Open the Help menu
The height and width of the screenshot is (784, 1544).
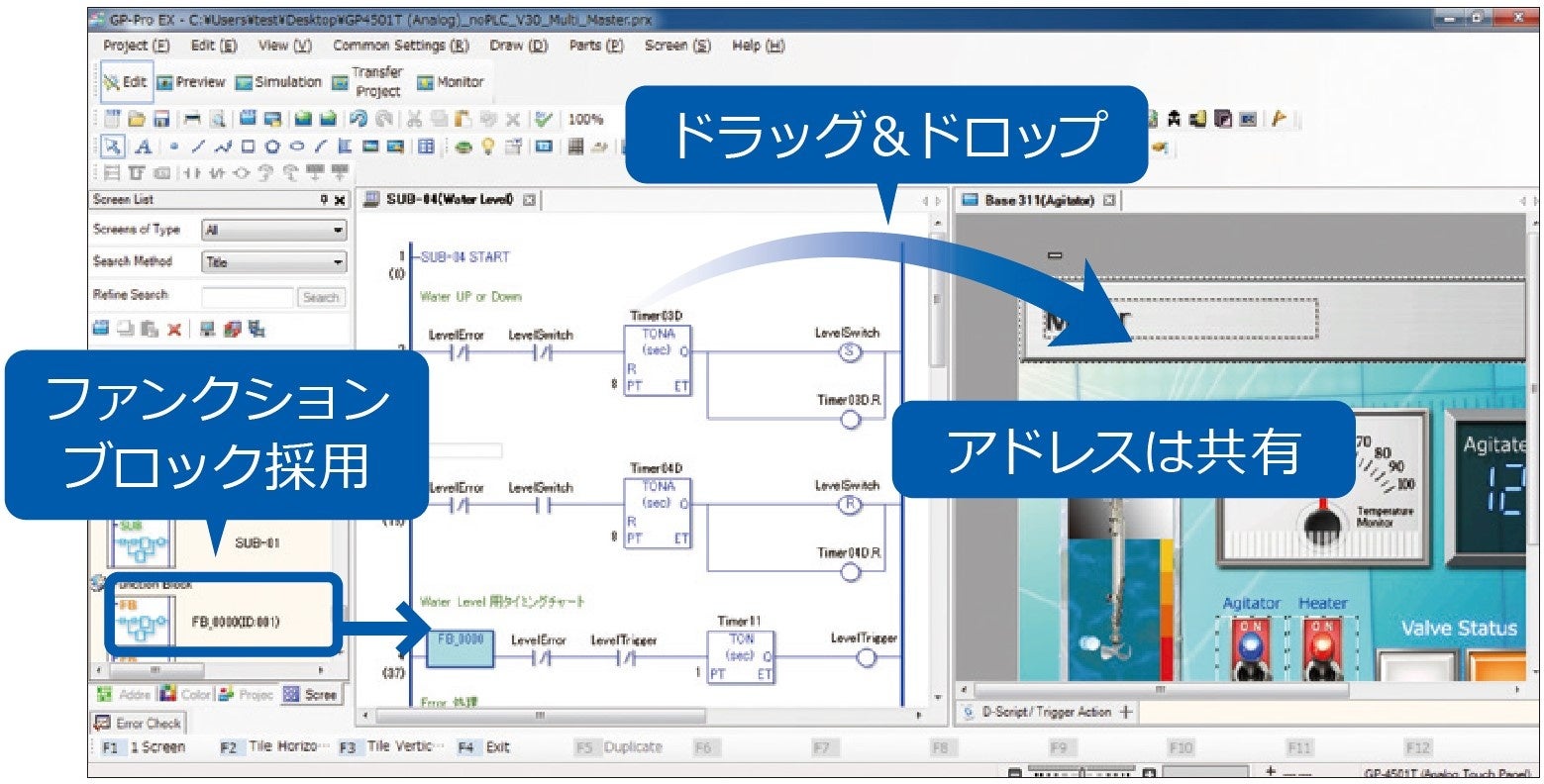pos(759,46)
